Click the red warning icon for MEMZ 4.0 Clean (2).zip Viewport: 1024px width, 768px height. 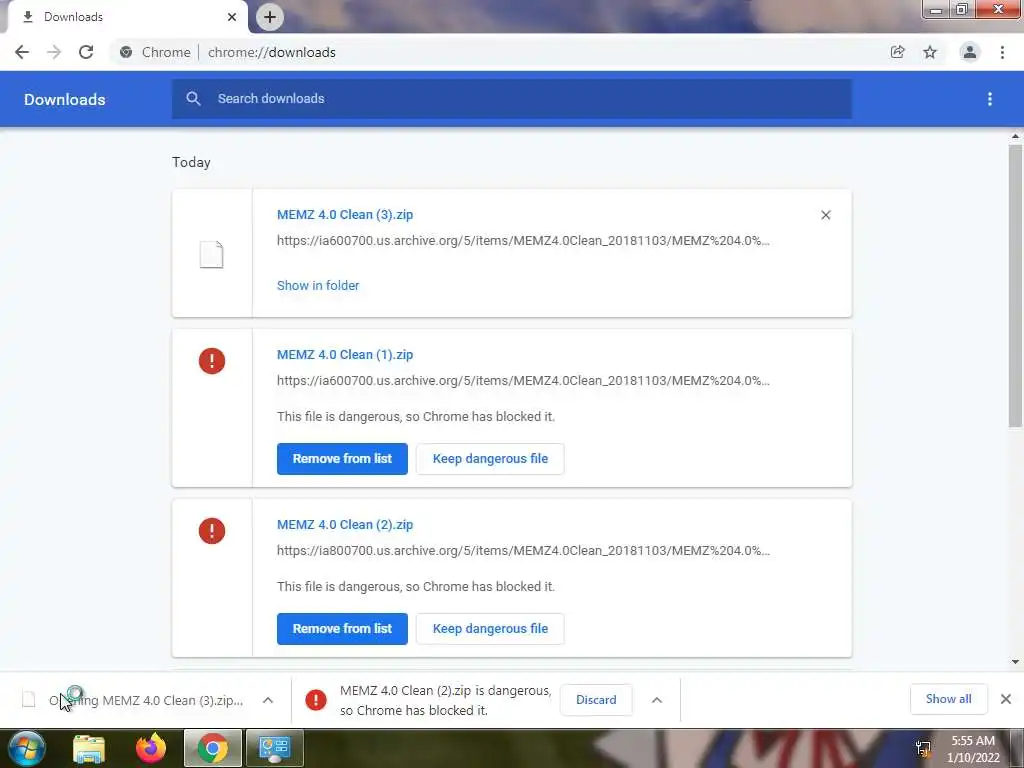coord(212,530)
